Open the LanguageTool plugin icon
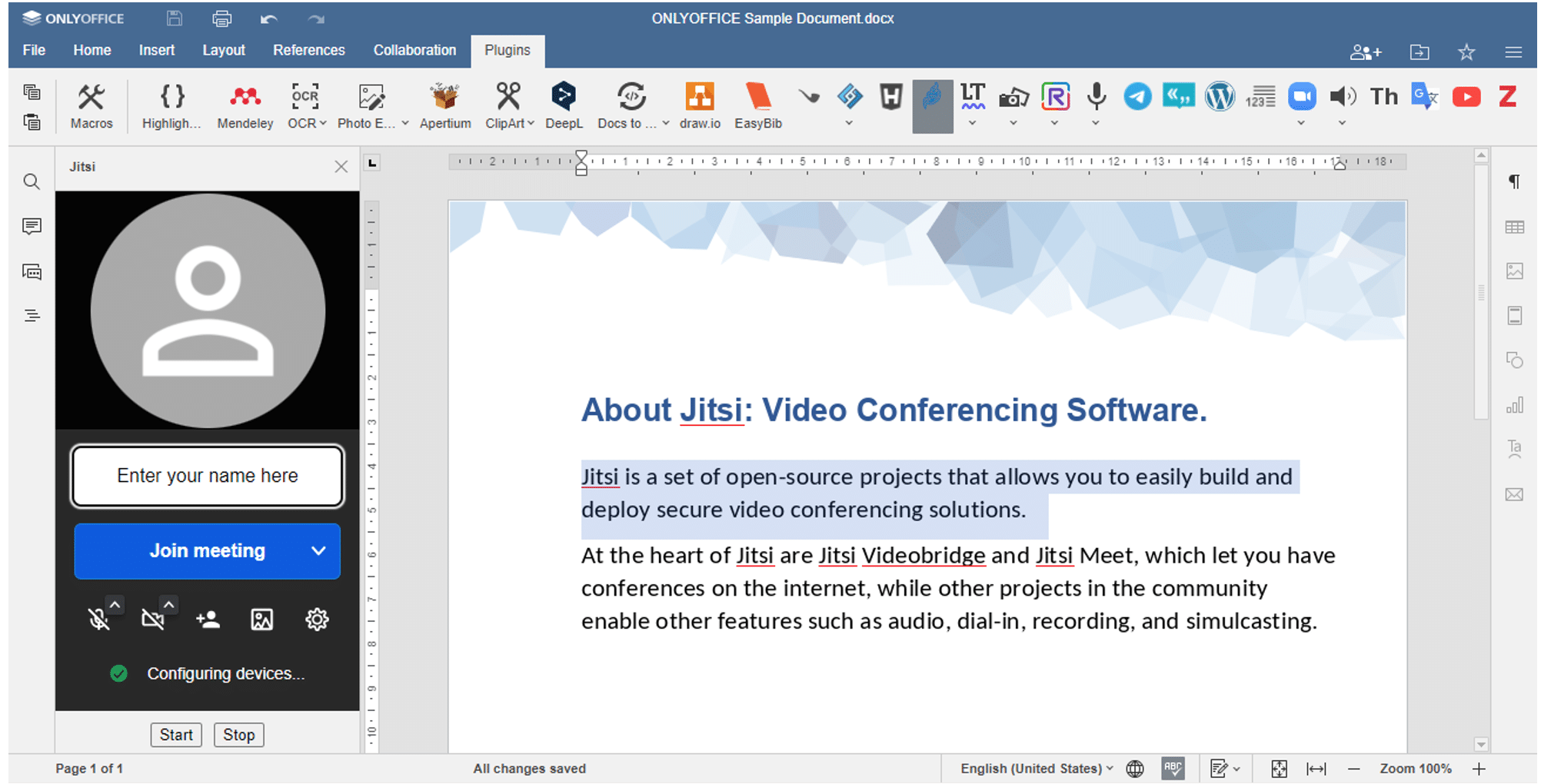 point(973,96)
